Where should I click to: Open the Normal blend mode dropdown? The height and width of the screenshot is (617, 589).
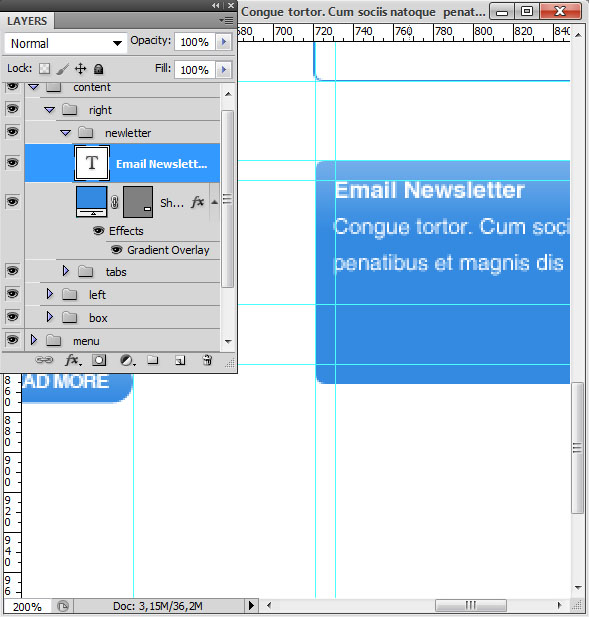point(65,43)
